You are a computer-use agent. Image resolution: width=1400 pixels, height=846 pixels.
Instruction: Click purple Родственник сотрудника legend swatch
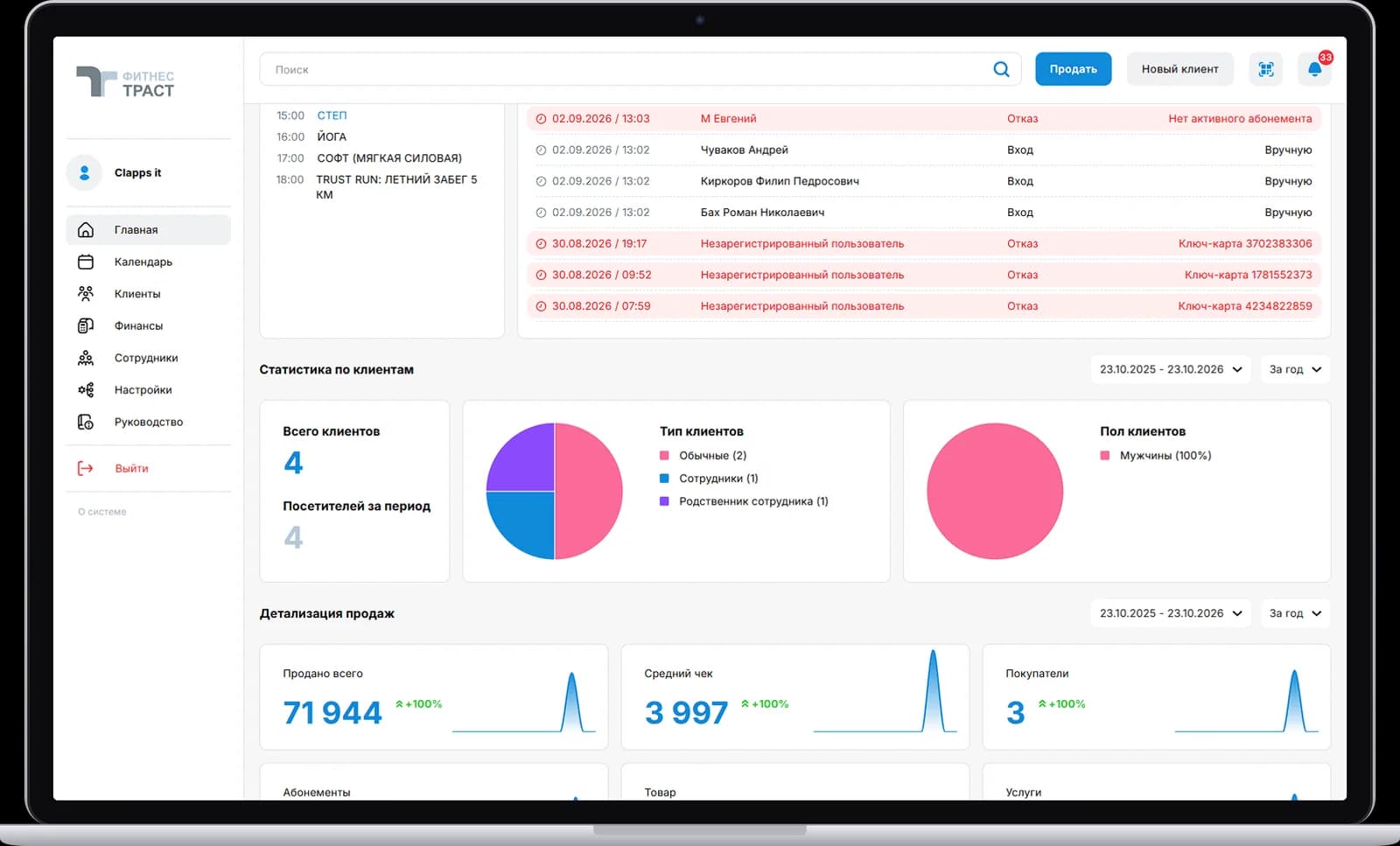tap(664, 501)
